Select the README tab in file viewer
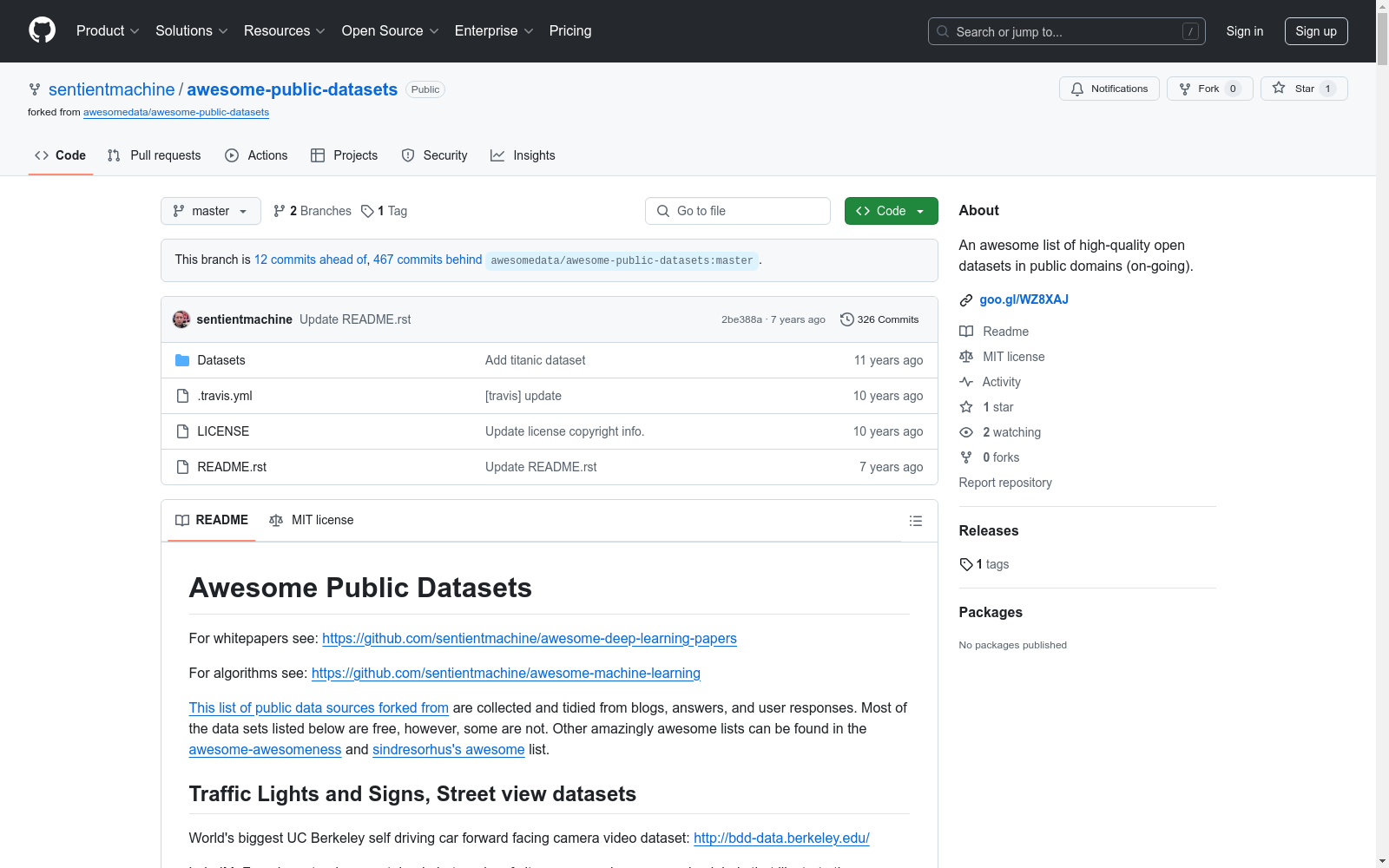 tap(212, 520)
